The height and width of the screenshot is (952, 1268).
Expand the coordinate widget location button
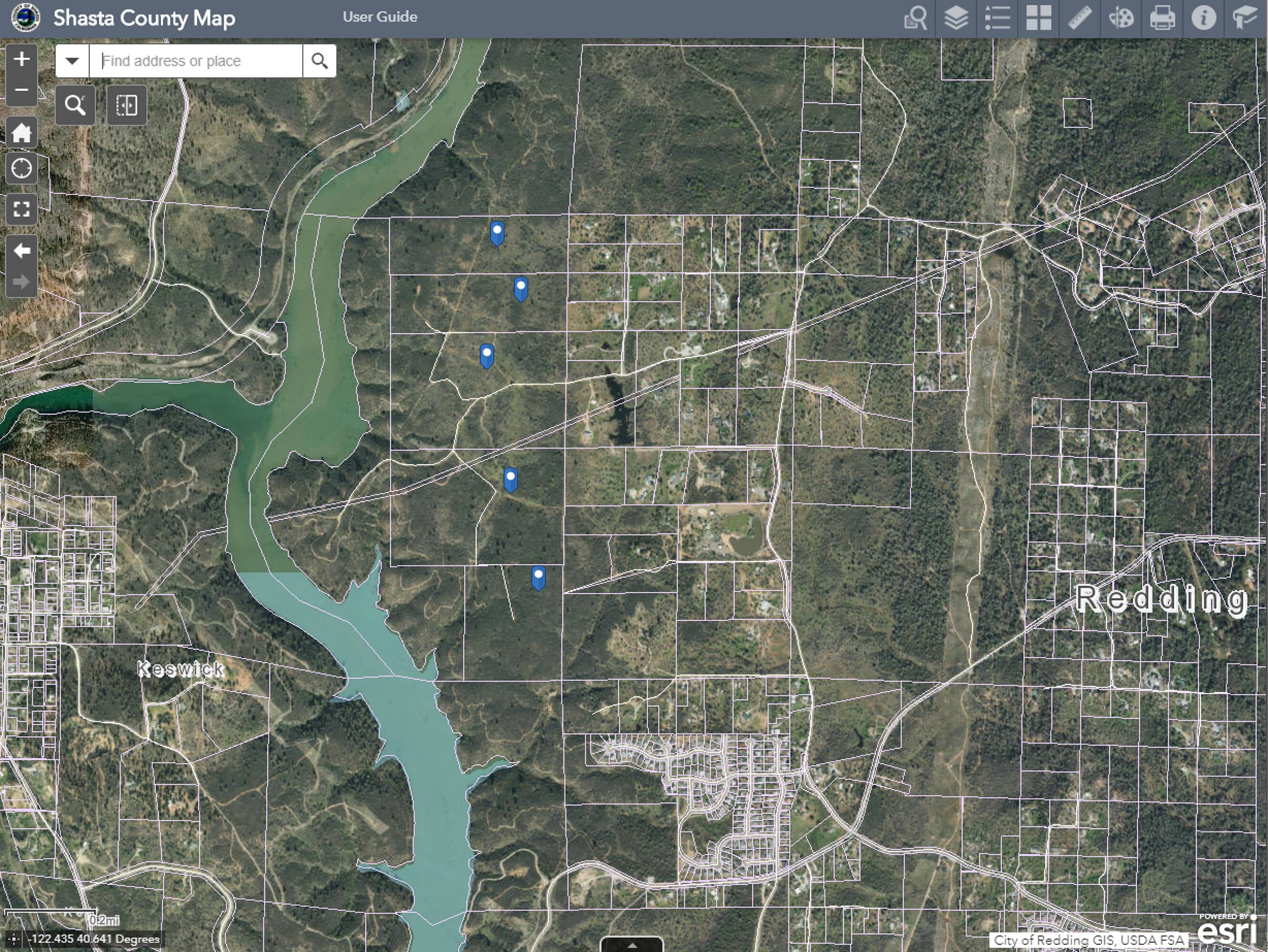[13, 939]
